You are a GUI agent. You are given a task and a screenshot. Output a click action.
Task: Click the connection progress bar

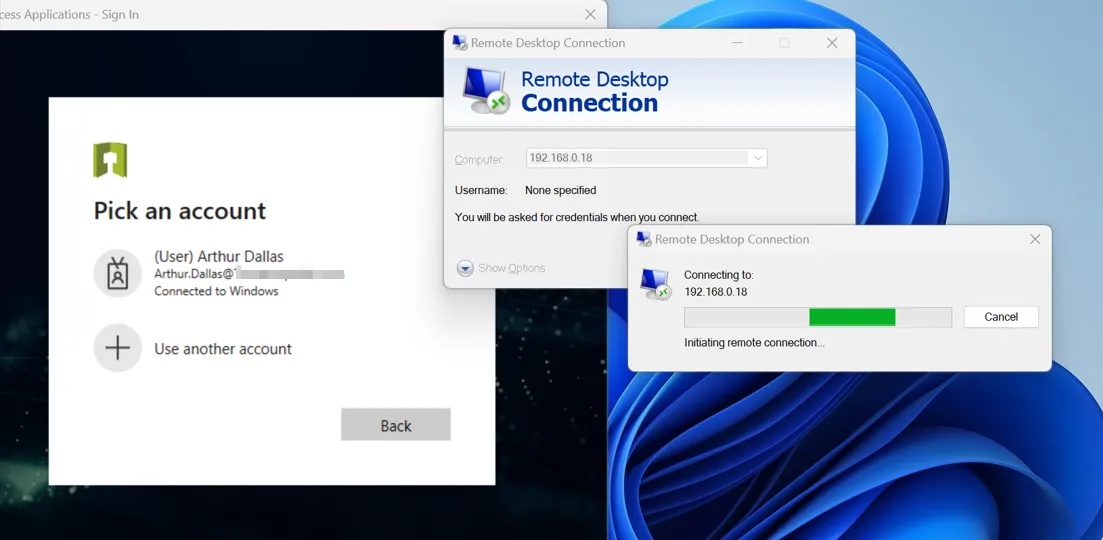(817, 317)
